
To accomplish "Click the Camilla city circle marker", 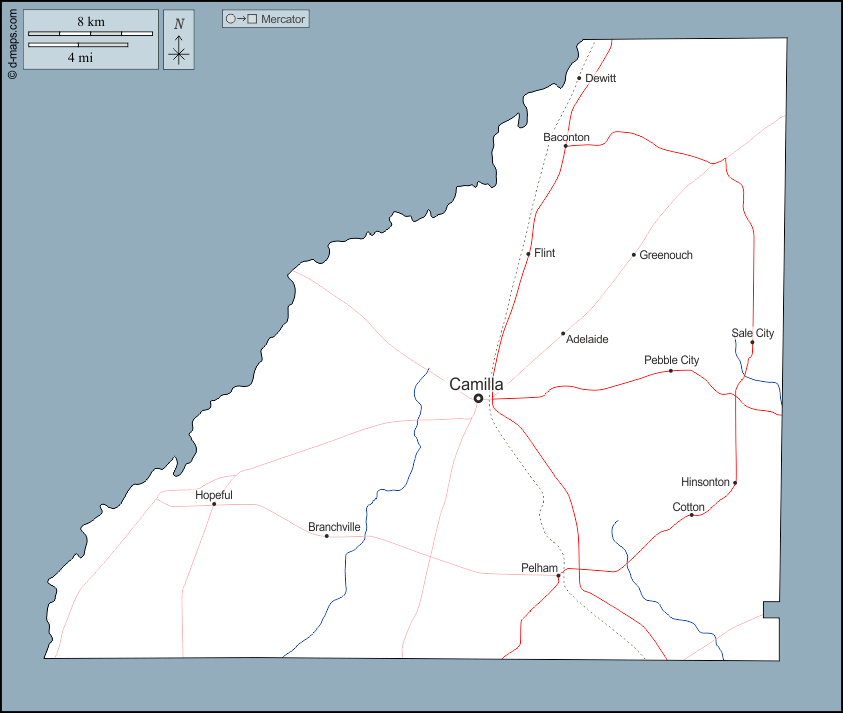I will pos(478,398).
